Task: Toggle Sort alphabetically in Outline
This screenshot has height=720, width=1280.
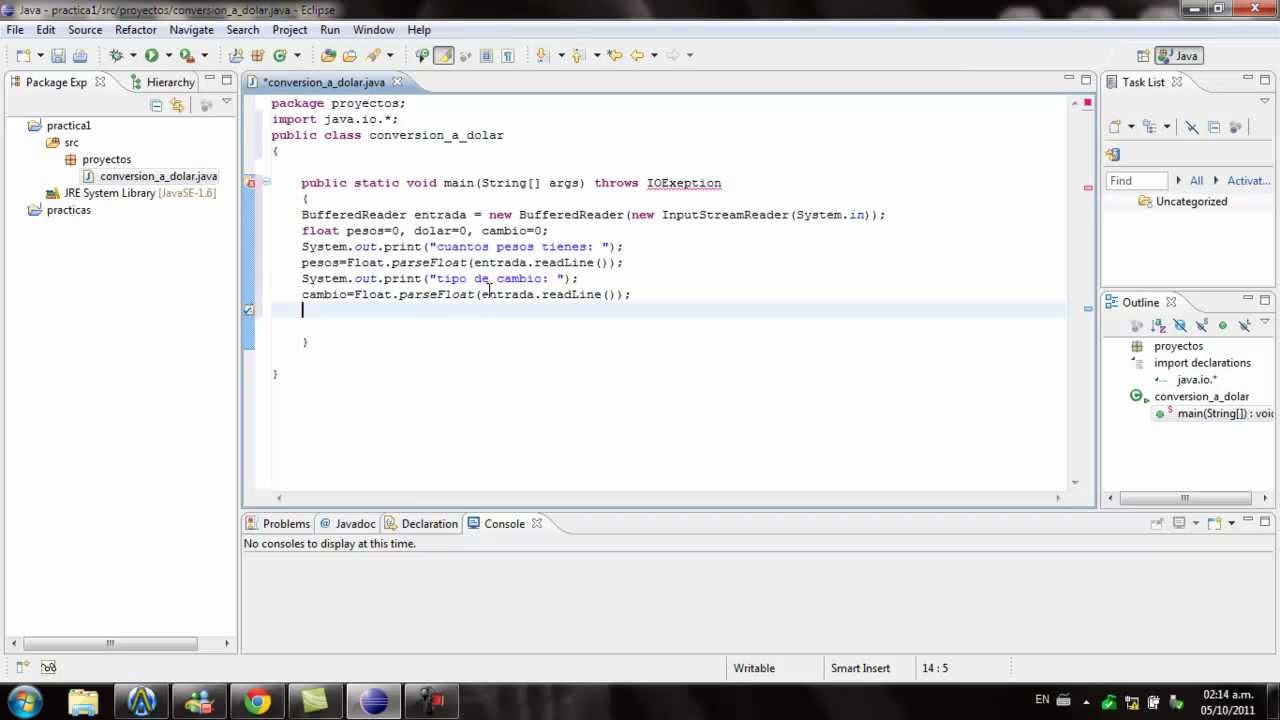Action: tap(1158, 325)
